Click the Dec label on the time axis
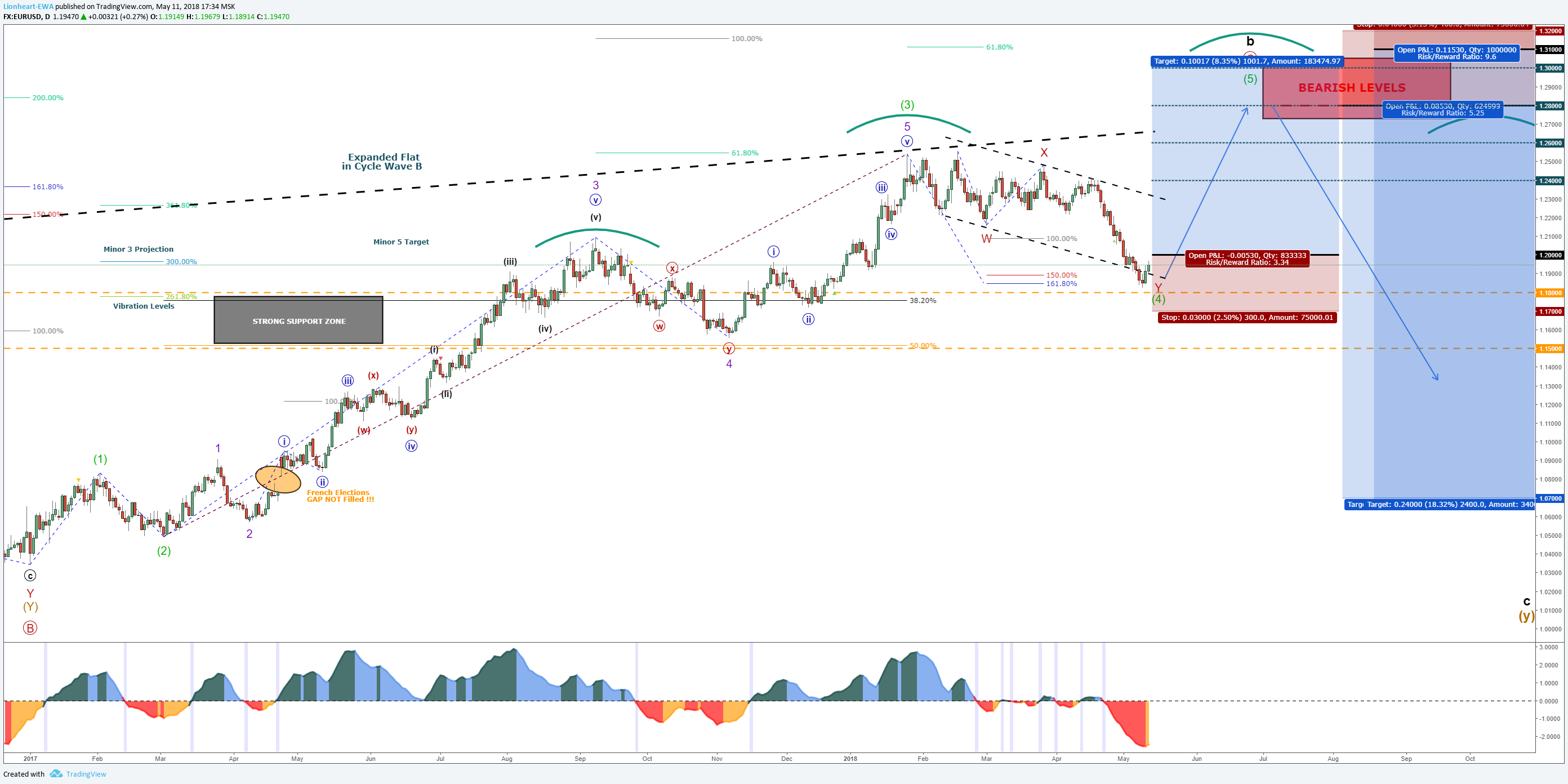The image size is (1568, 784). coord(786,759)
